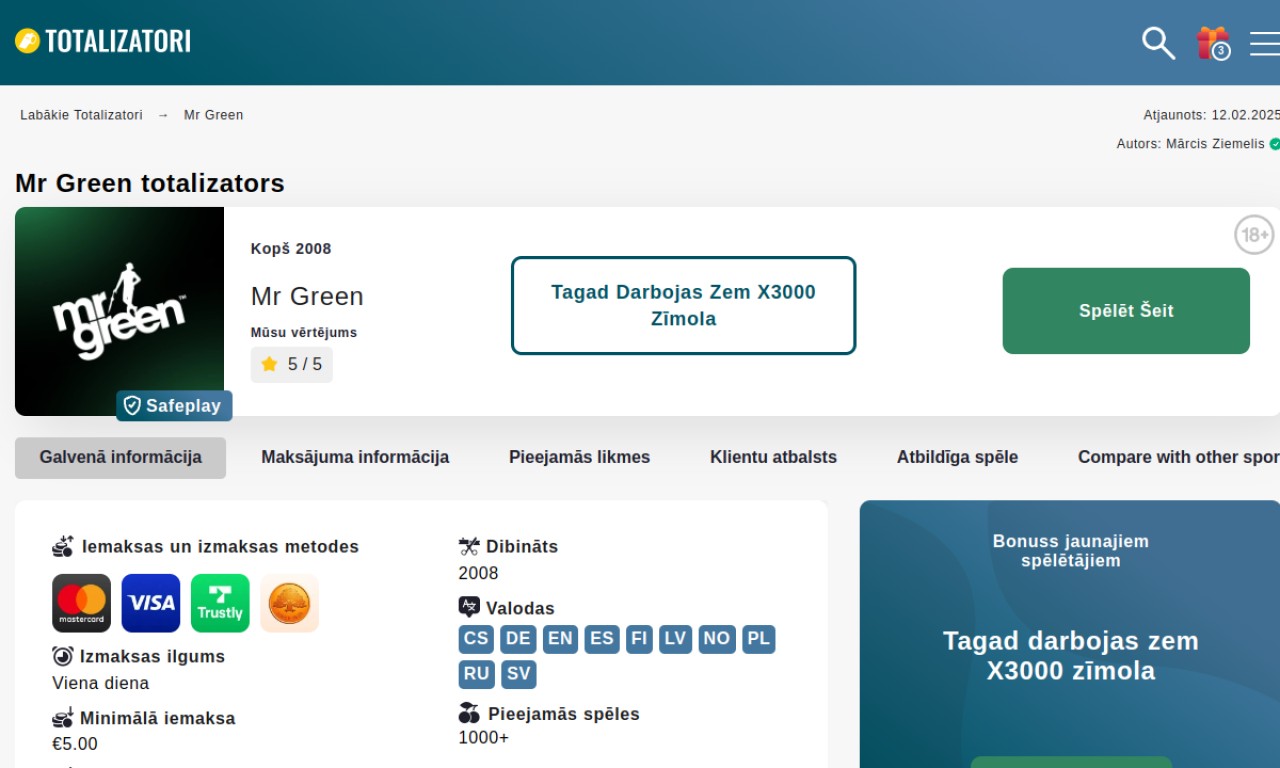Viewport: 1280px width, 768px height.
Task: Click the coins icon beside Iemaksas un izmaksas metodes
Action: [63, 547]
